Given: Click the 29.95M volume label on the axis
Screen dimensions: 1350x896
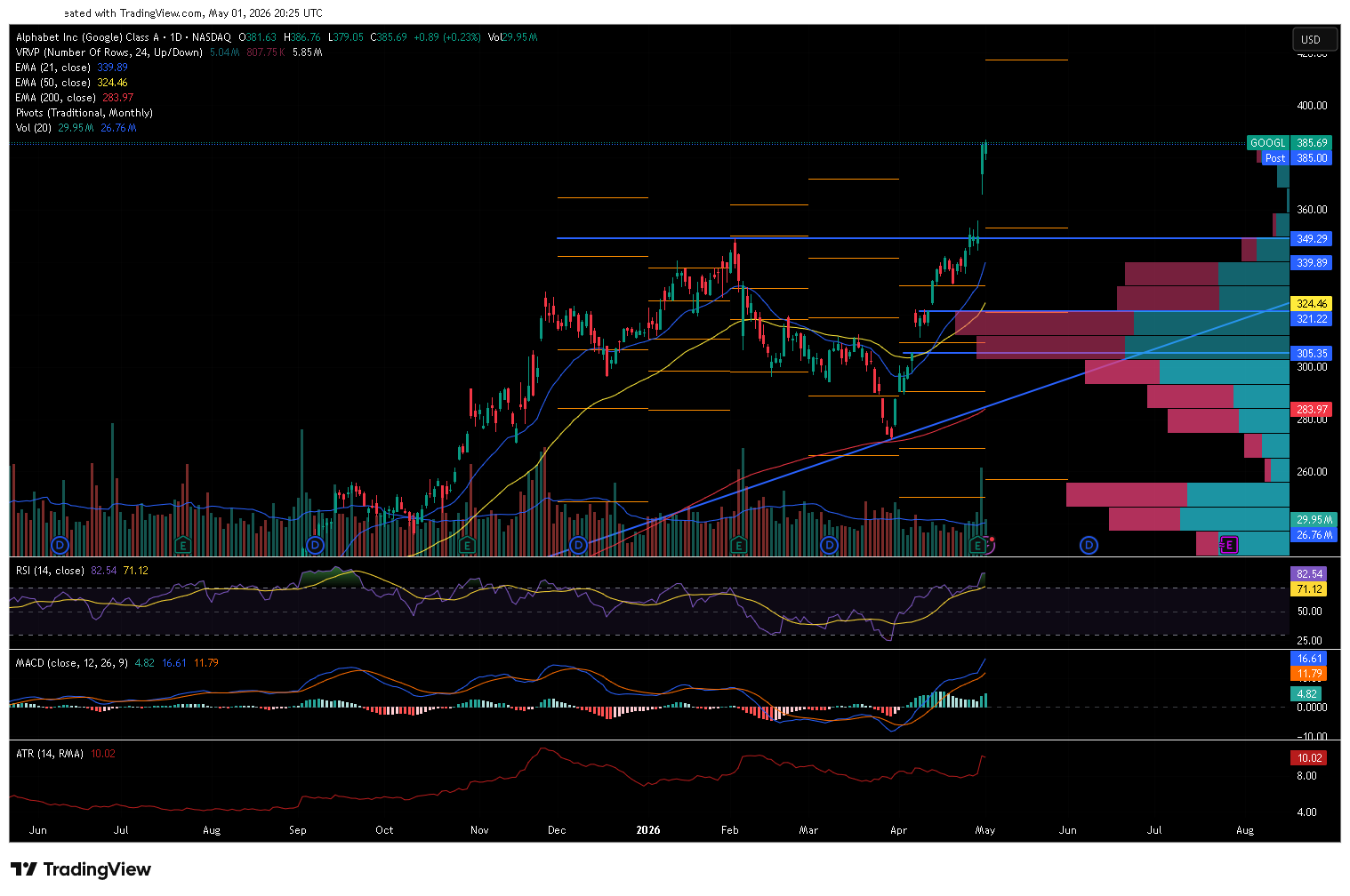Looking at the screenshot, I should point(1314,520).
